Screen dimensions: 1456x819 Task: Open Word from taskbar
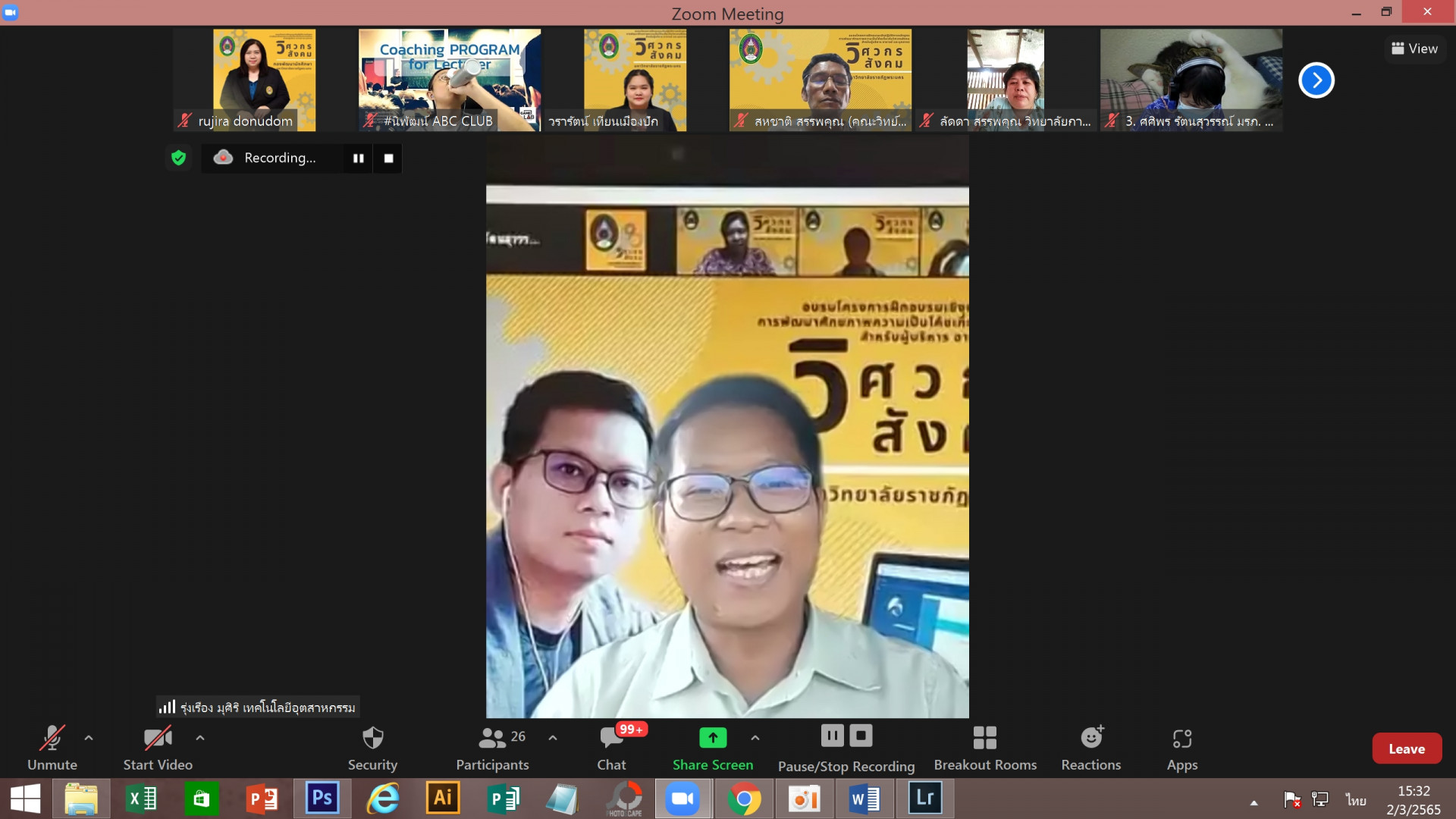(864, 799)
